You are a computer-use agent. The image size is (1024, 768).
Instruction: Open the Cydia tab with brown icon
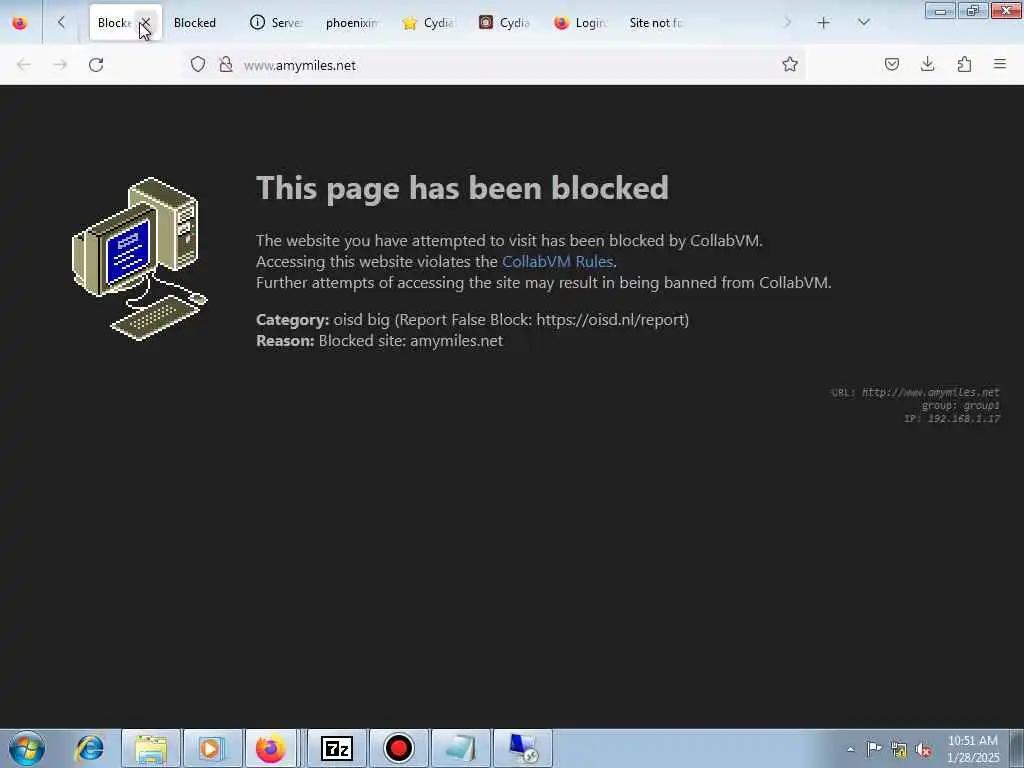(505, 23)
